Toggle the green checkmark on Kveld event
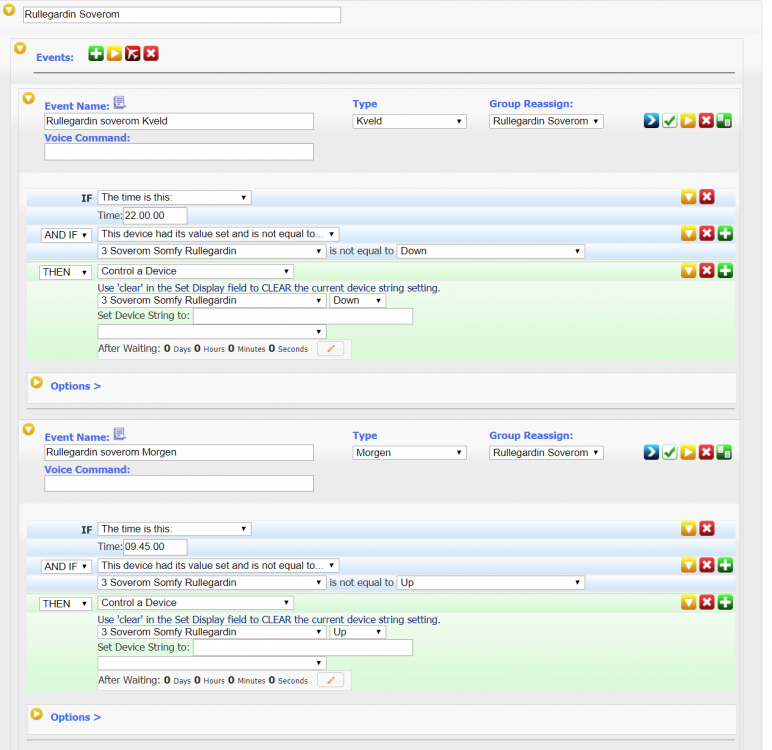Viewport: 772px width, 750px height. [x=670, y=121]
